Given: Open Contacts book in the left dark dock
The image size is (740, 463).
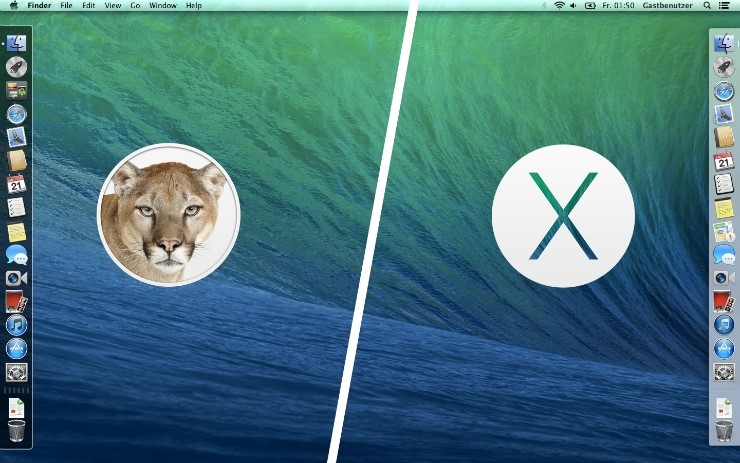Looking at the screenshot, I should pyautogui.click(x=17, y=161).
